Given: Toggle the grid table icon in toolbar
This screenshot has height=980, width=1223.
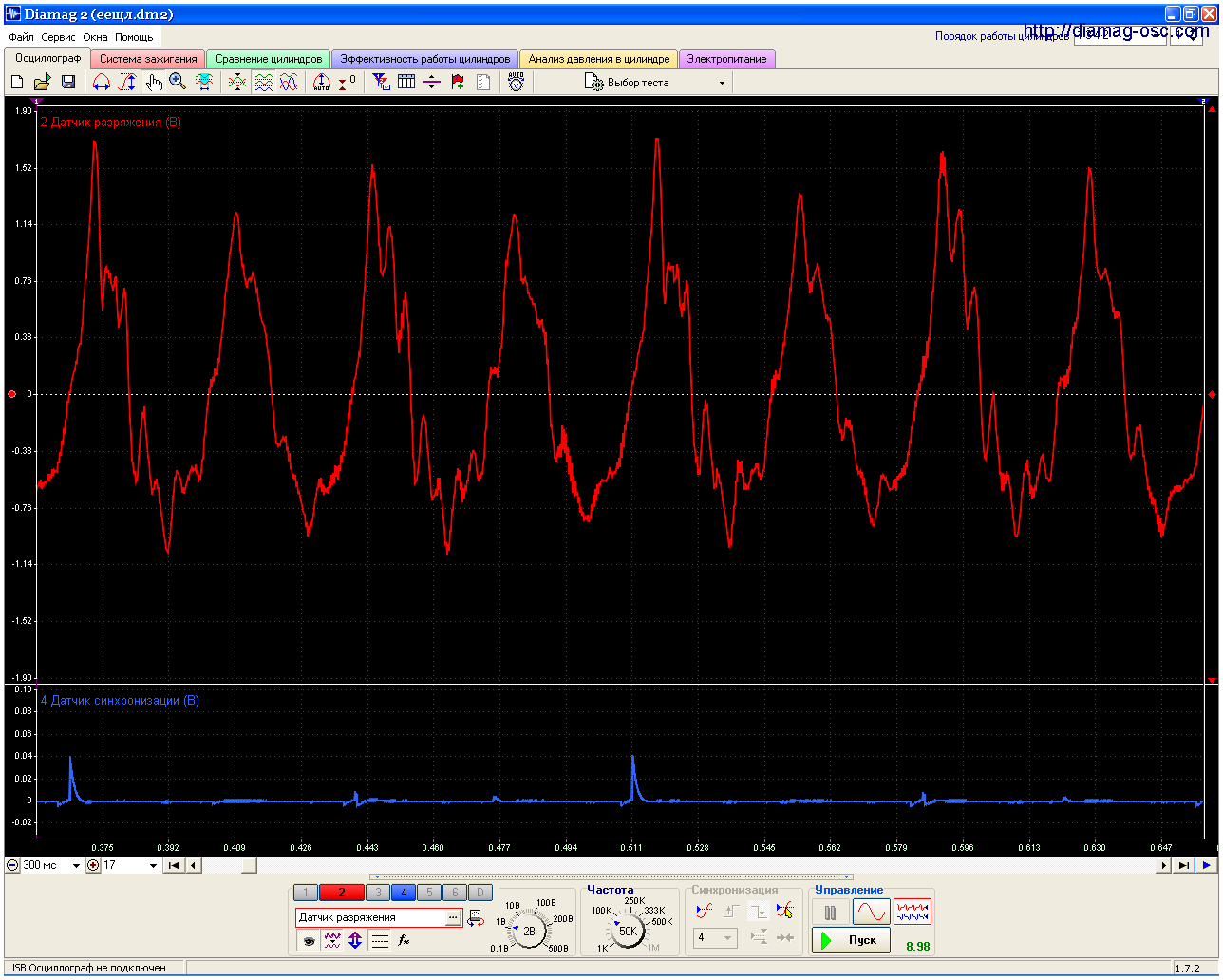Looking at the screenshot, I should 406,83.
